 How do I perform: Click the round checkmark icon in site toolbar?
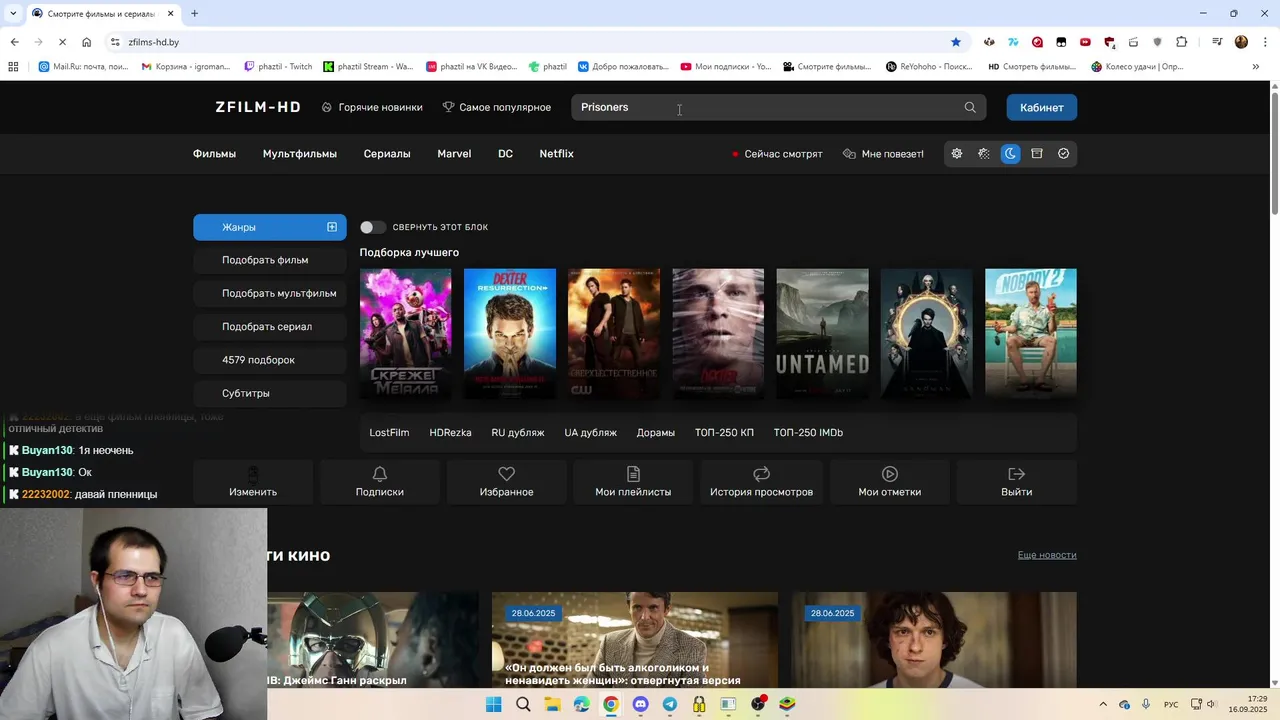pos(1064,154)
